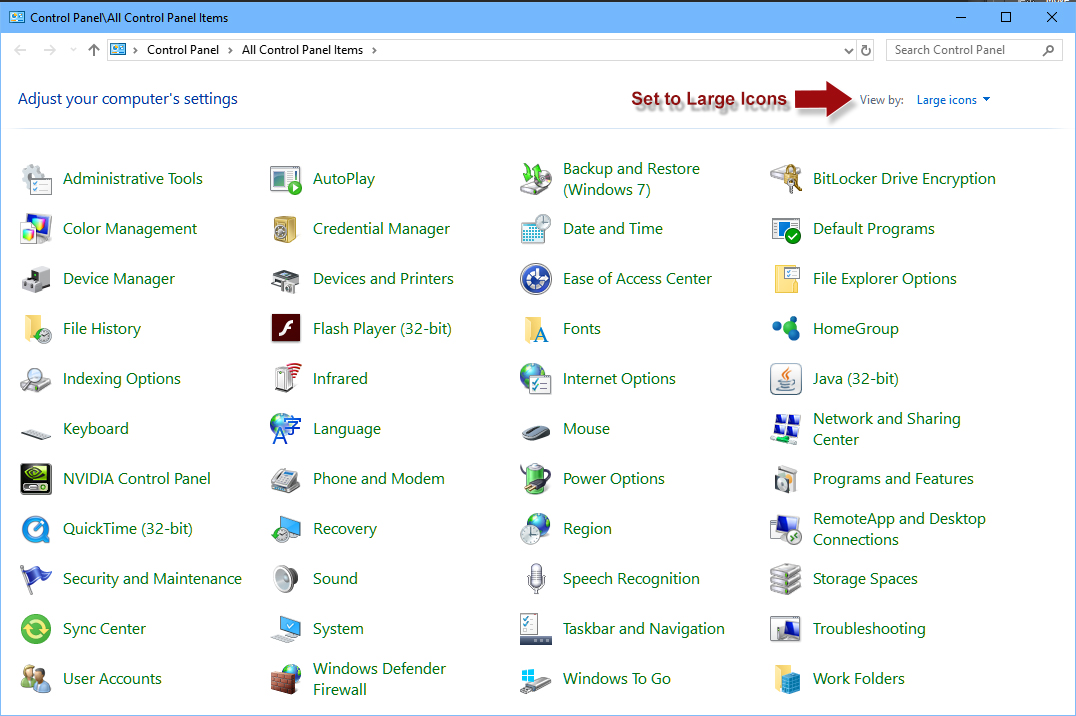Image resolution: width=1076 pixels, height=716 pixels.
Task: Open the Troubleshooting link
Action: [x=869, y=630]
